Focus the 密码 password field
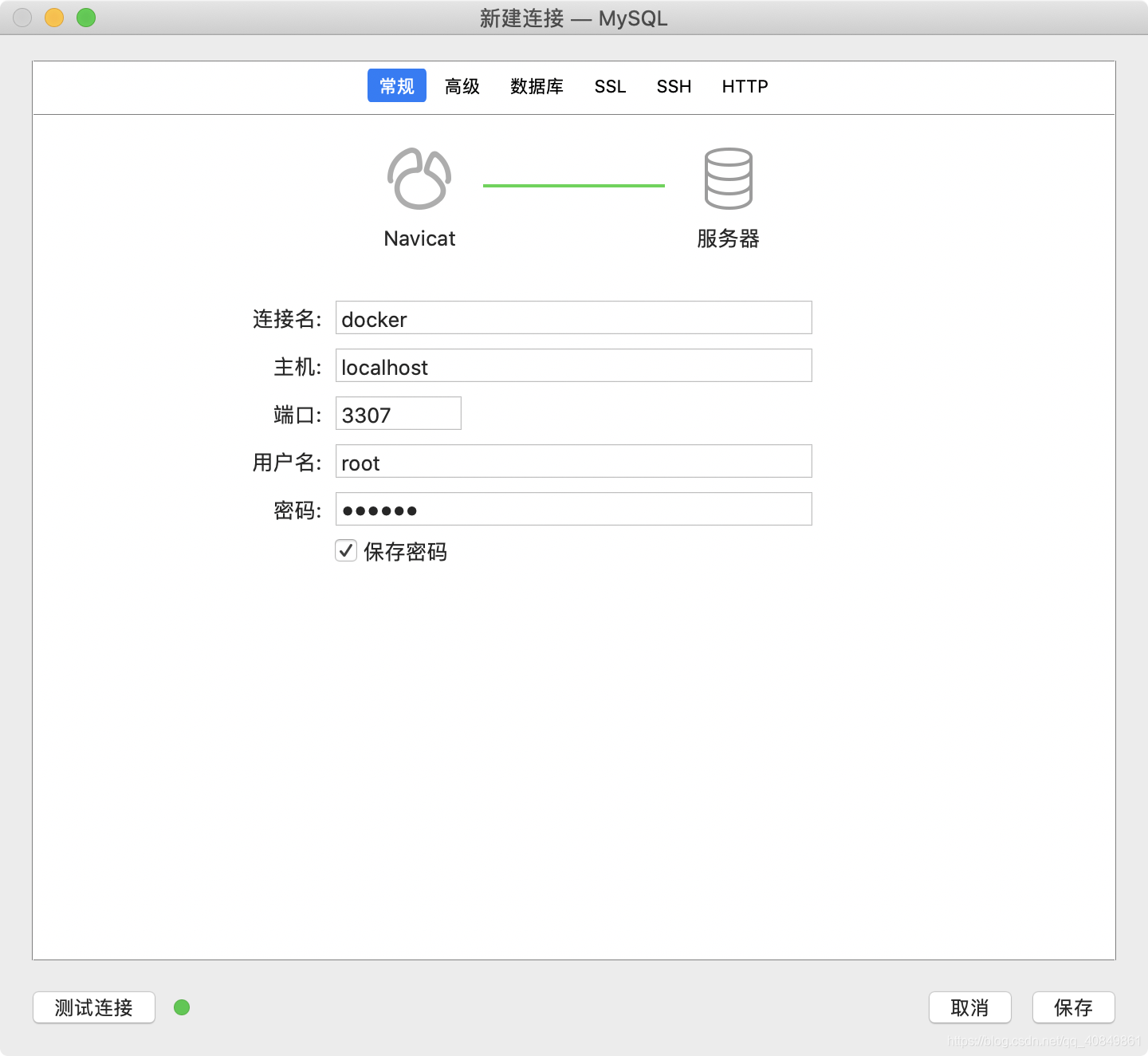 tap(574, 509)
